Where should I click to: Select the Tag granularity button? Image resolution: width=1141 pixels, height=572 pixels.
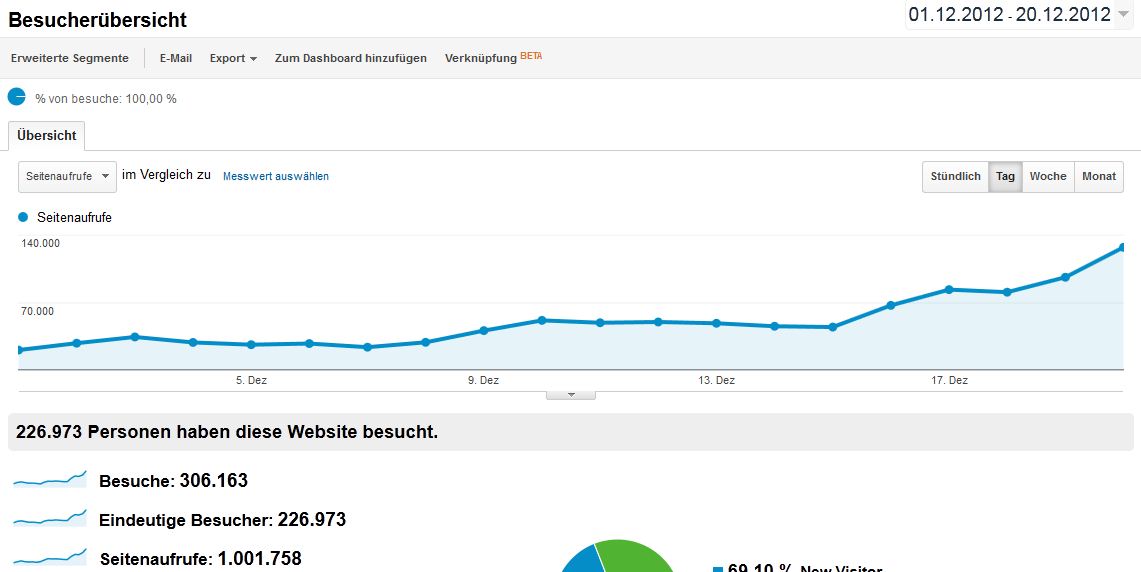point(1005,176)
